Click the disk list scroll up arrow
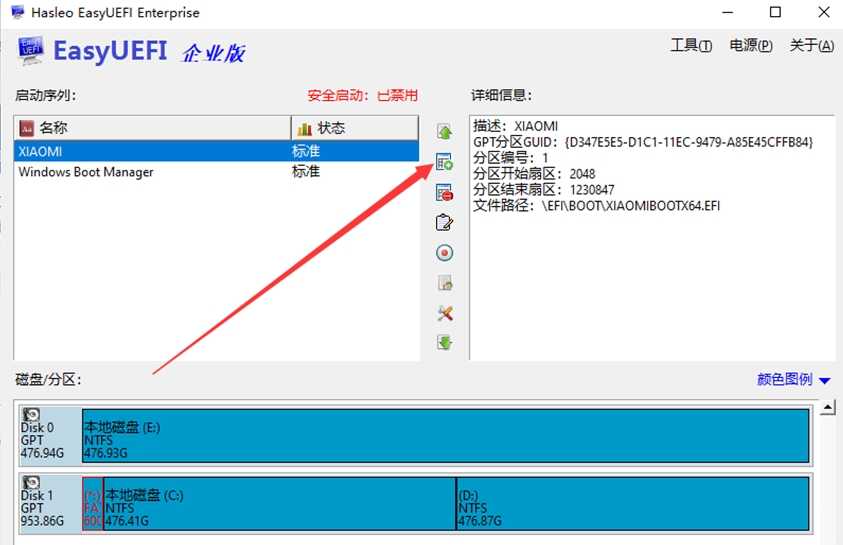Image resolution: width=843 pixels, height=545 pixels. 828,407
